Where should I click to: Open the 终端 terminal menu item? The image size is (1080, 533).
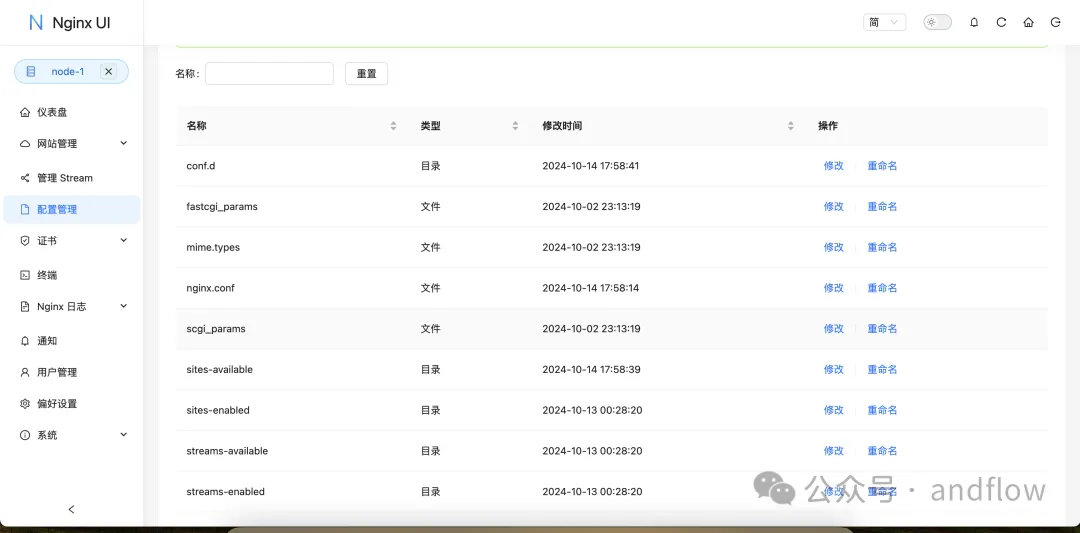[47, 275]
